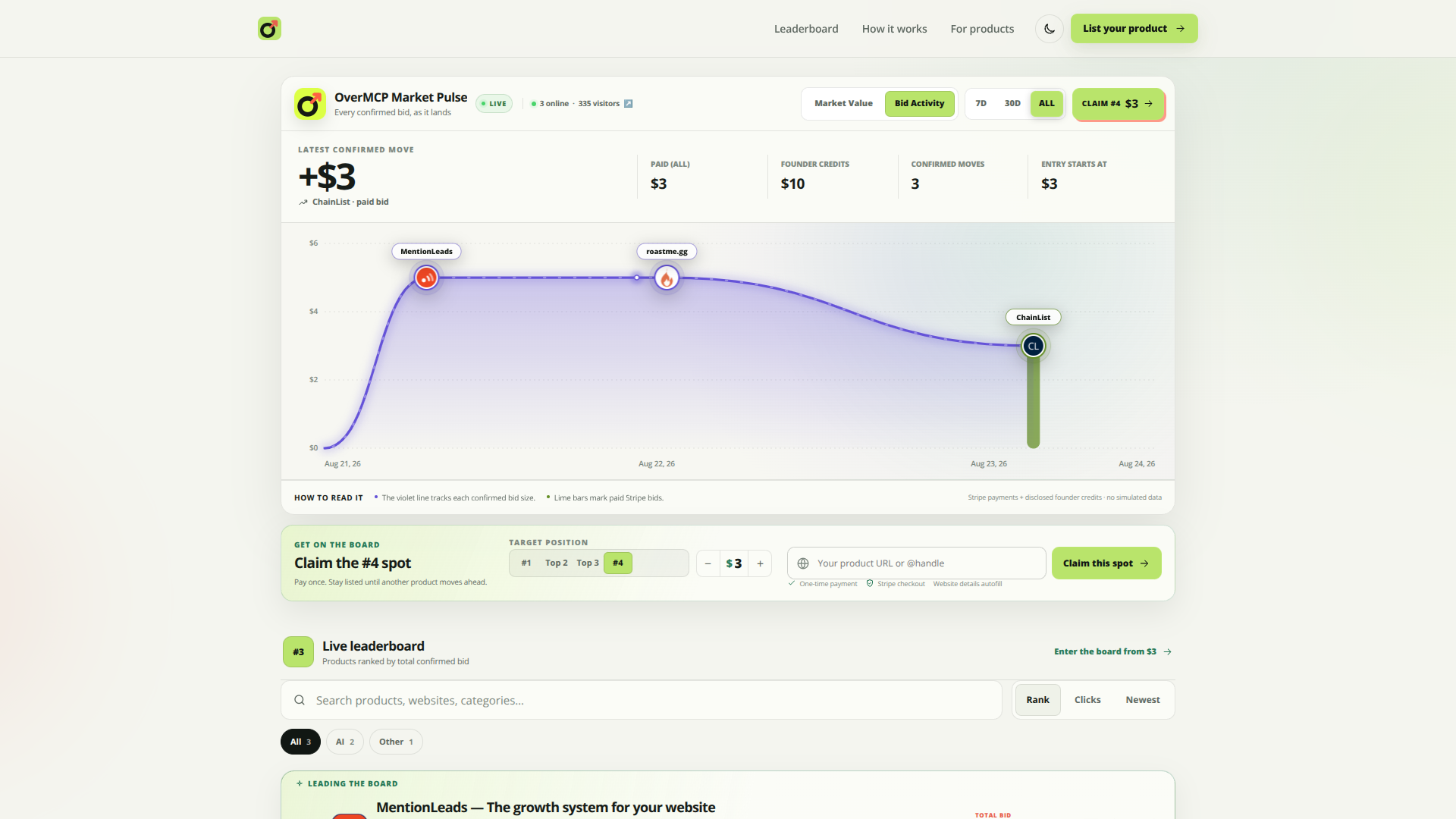The image size is (1456, 819).
Task: Focus the Search products field
Action: pos(642,700)
